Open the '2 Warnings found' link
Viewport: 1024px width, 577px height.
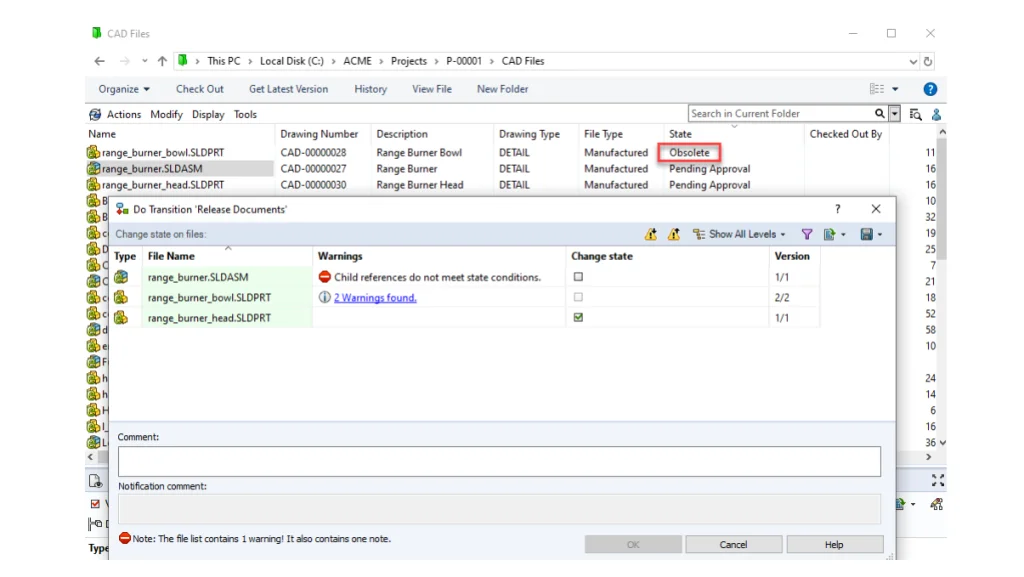pos(375,297)
